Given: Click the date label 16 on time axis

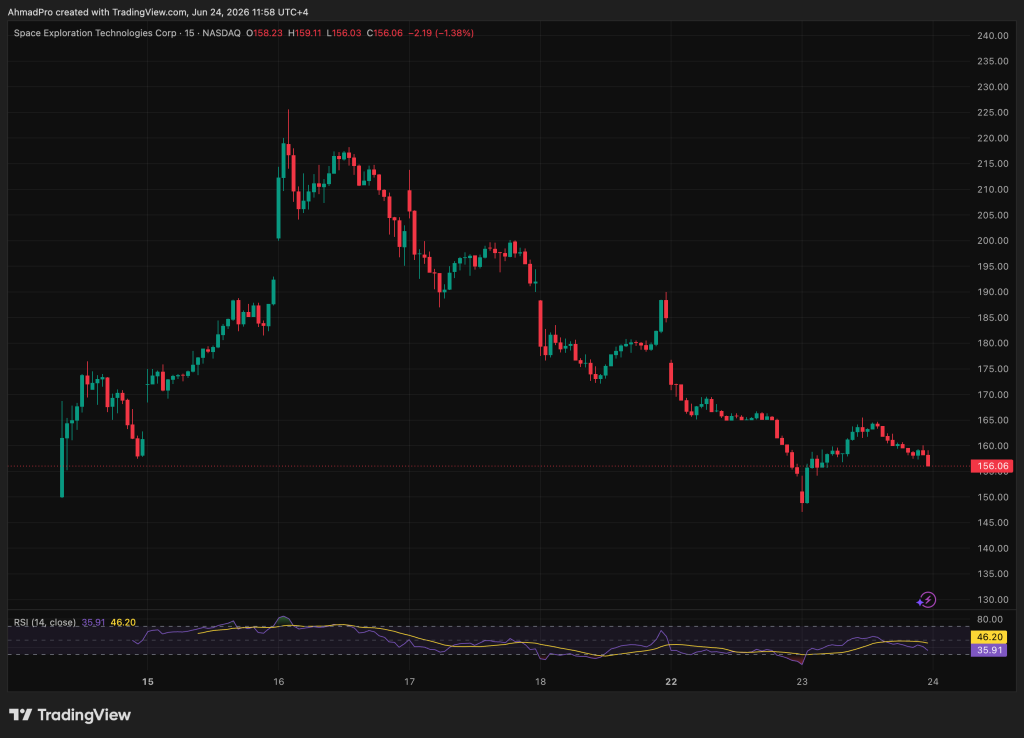Looking at the screenshot, I should point(279,682).
